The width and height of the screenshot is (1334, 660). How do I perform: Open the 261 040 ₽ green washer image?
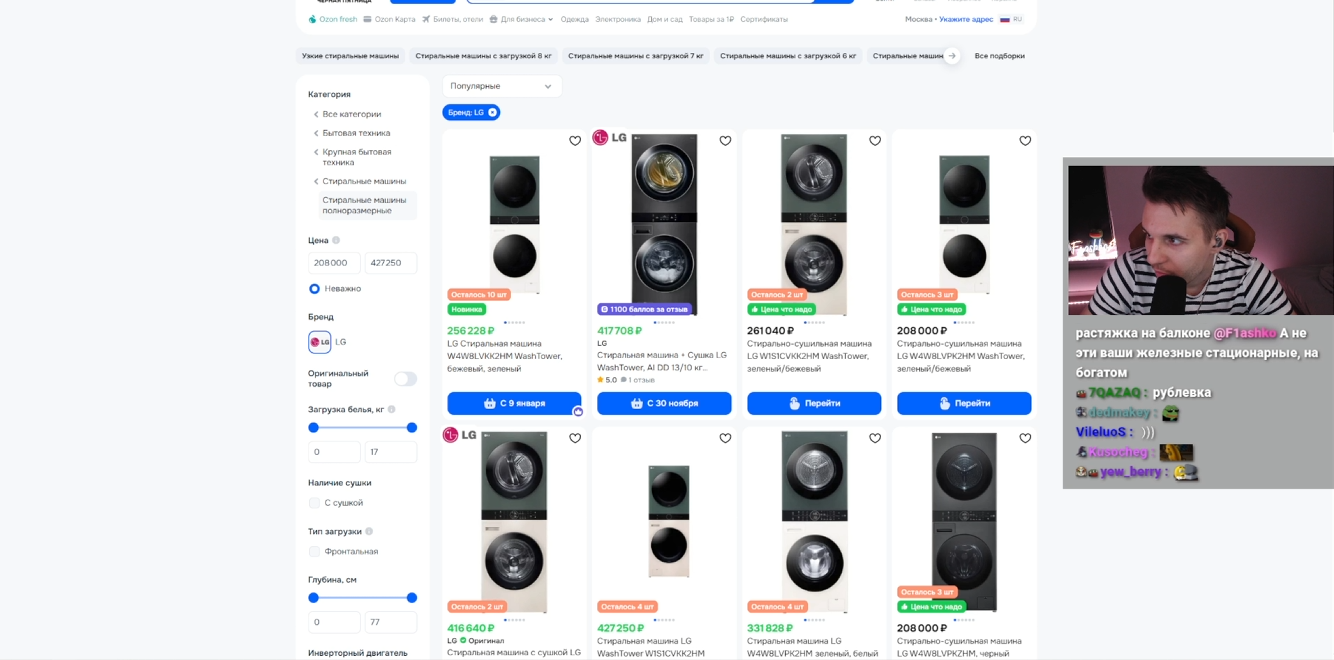(x=814, y=224)
